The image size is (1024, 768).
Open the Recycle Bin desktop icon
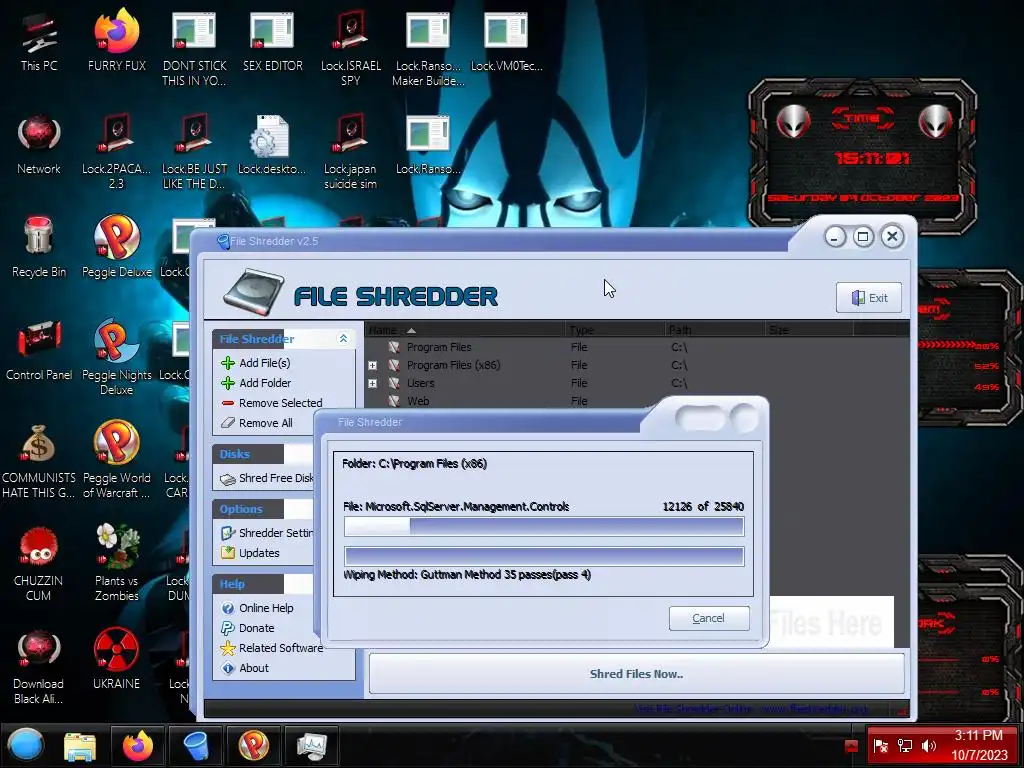coord(39,248)
